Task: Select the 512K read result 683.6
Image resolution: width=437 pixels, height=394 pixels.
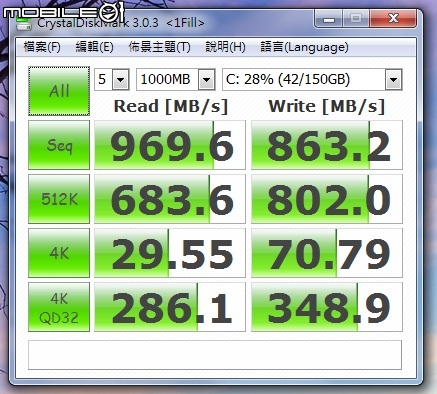Action: [170, 199]
